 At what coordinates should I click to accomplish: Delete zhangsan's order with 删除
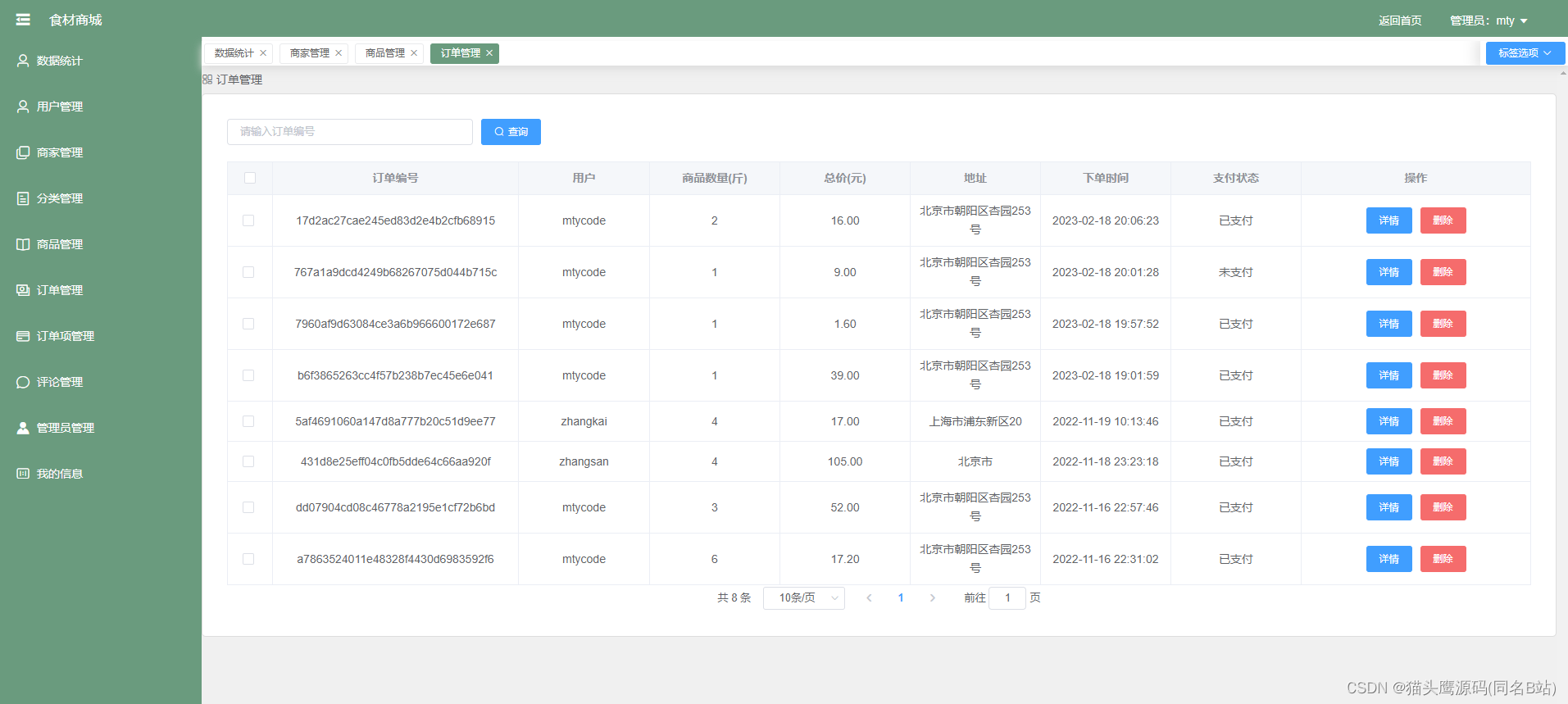click(1443, 461)
